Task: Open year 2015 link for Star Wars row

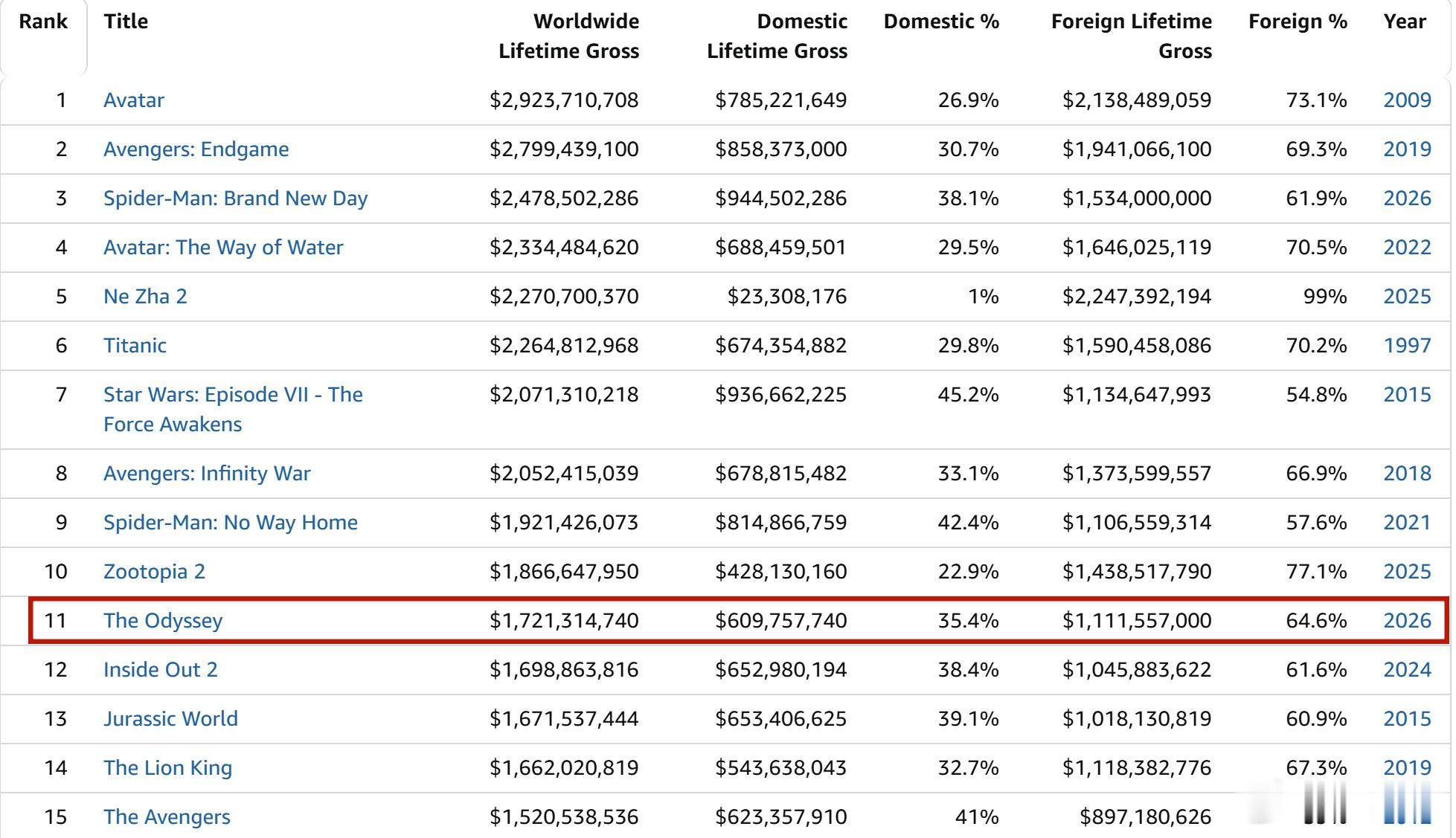Action: tap(1407, 394)
